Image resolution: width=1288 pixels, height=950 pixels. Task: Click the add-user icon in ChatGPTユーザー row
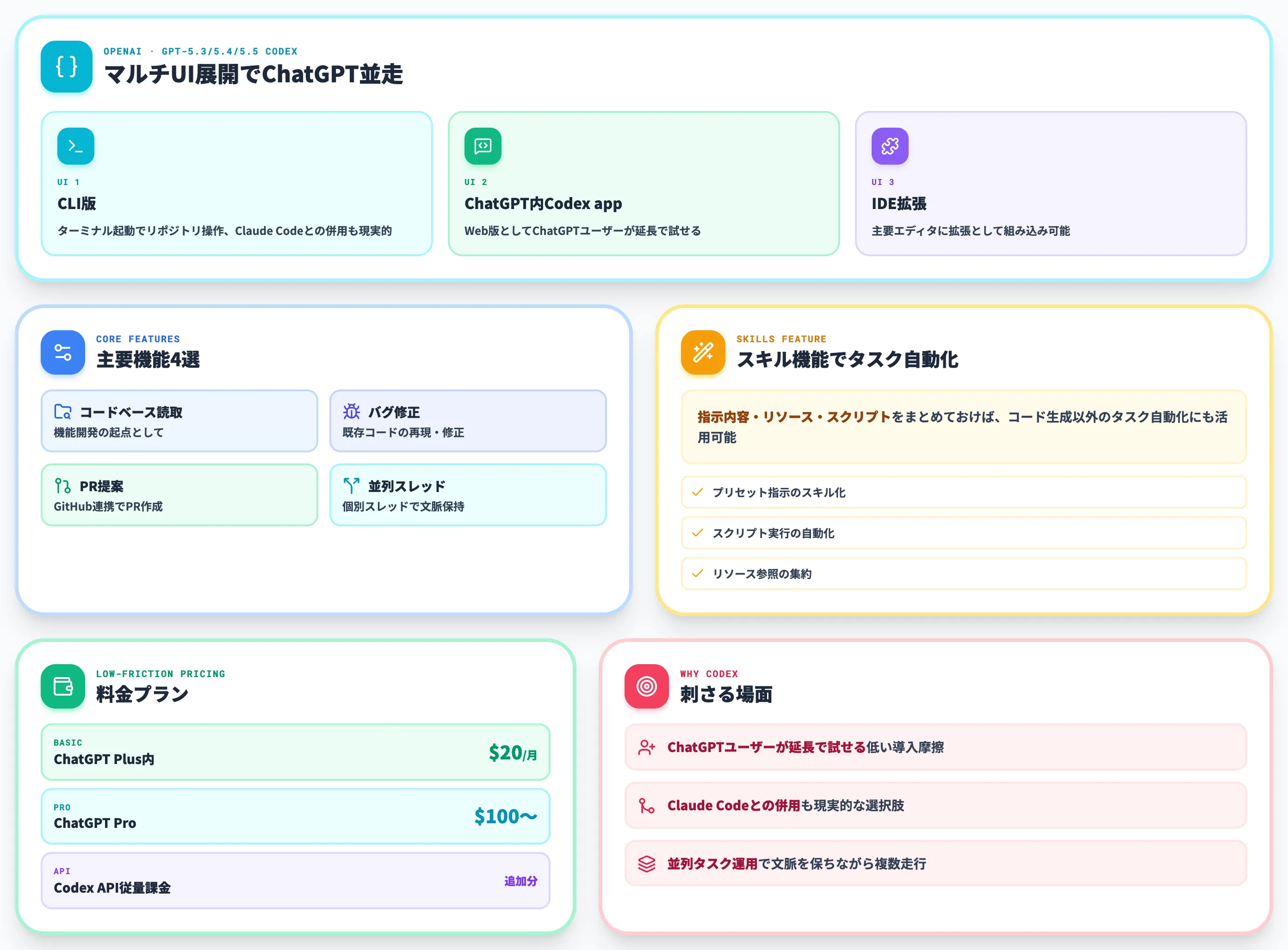coord(647,747)
